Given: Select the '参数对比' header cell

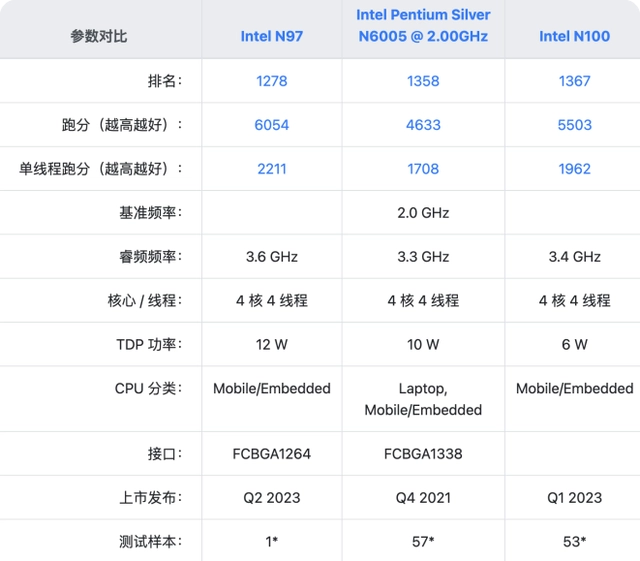Looking at the screenshot, I should click(98, 36).
